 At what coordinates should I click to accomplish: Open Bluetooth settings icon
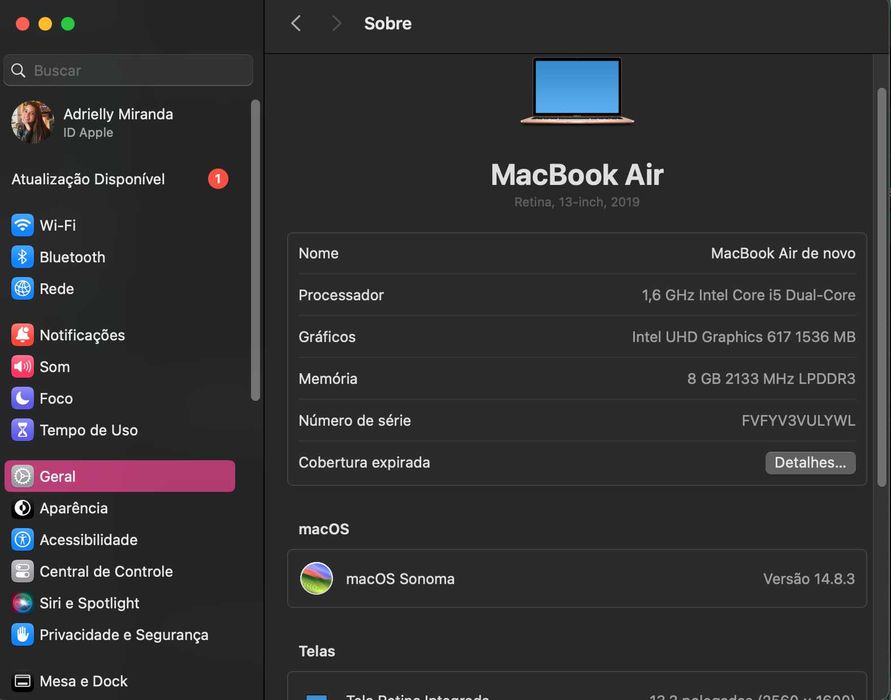coord(22,257)
